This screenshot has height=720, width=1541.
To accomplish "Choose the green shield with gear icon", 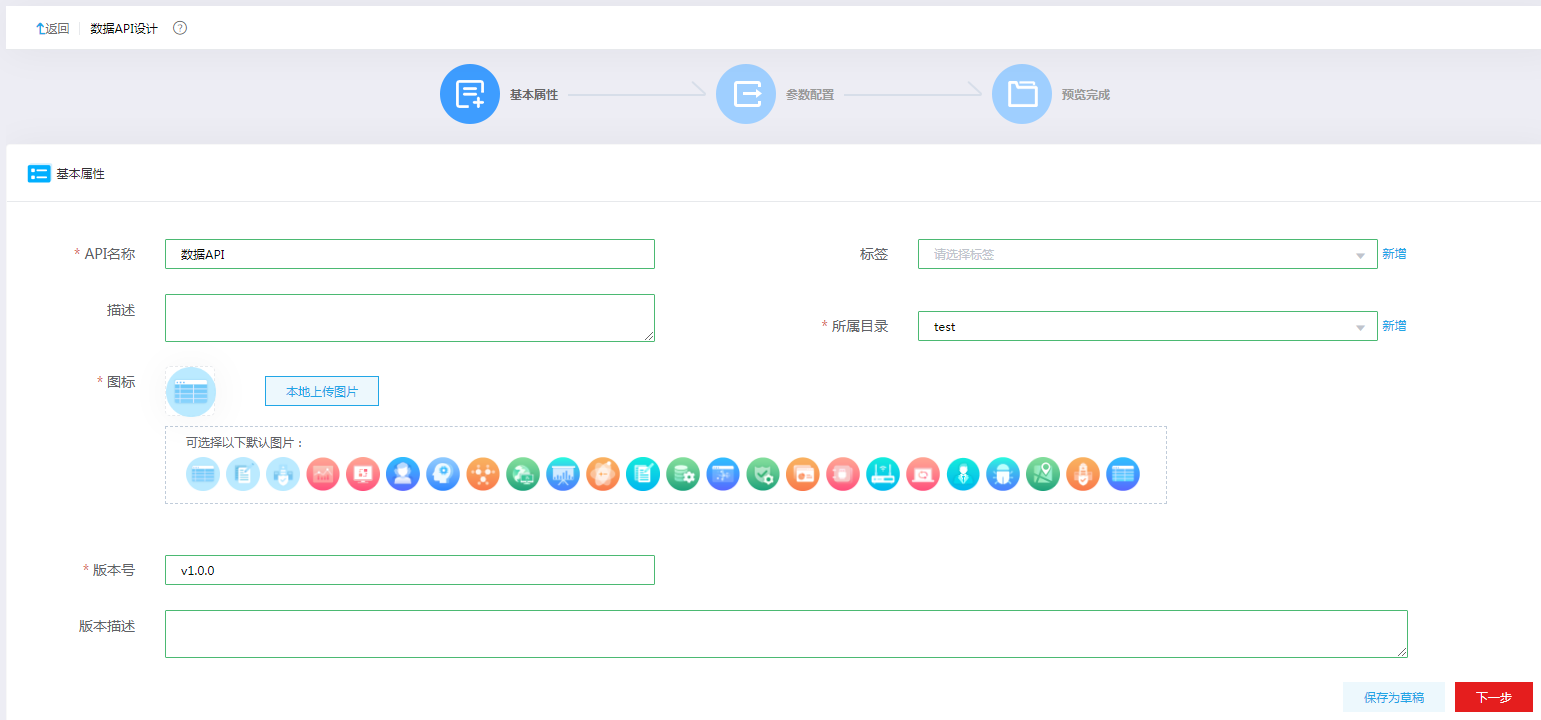I will (x=763, y=474).
